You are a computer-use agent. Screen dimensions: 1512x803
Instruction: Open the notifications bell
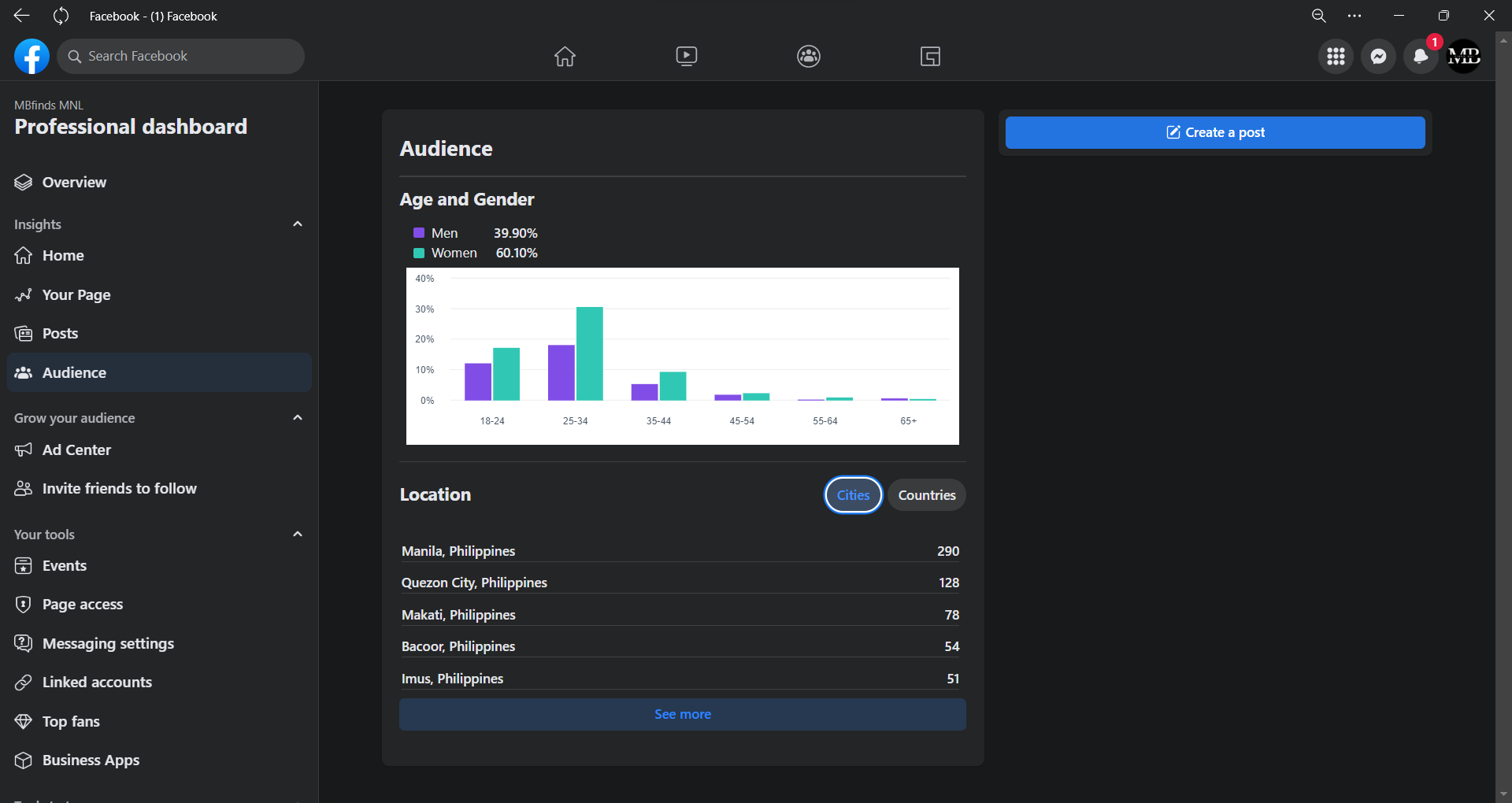coord(1421,56)
